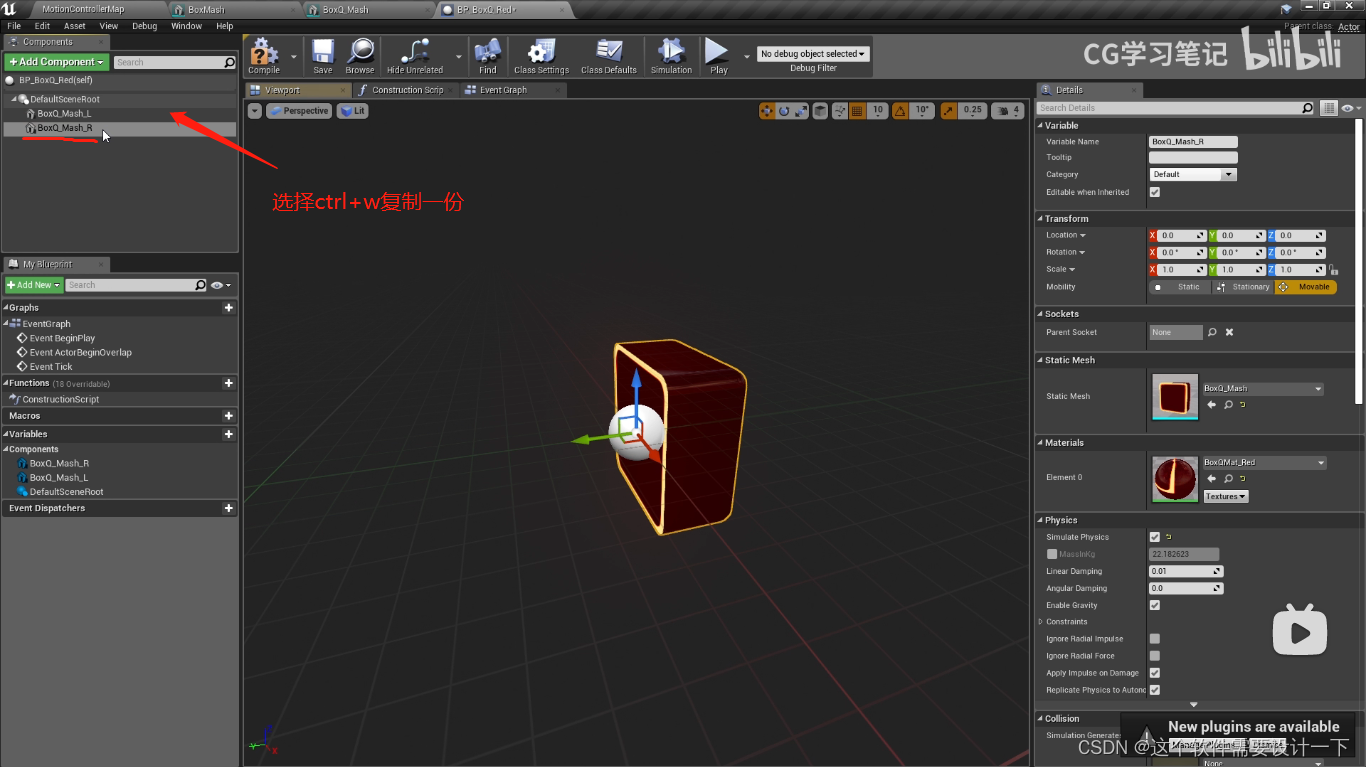Browse to asset in Content Browser
Viewport: 1366px width, 767px height.
[360, 56]
